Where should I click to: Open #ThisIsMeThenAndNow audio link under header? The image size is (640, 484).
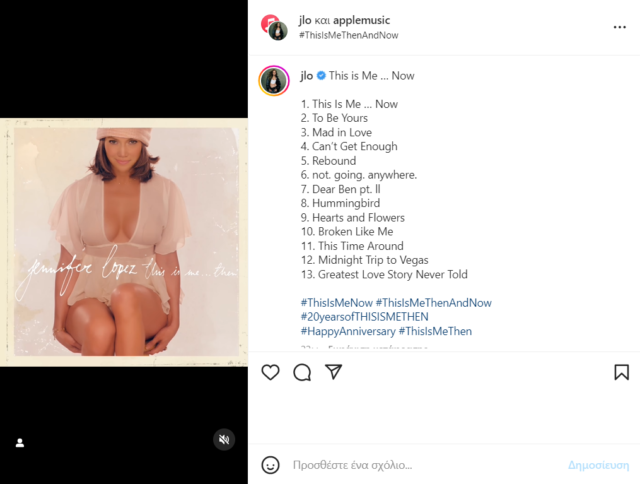(349, 35)
